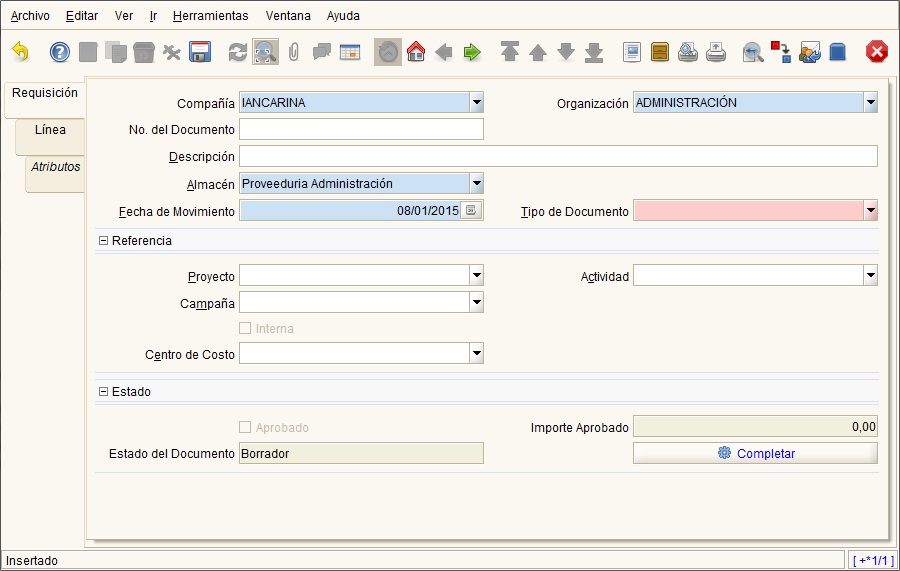Image resolution: width=900 pixels, height=571 pixels.
Task: Open the Ayuda menu
Action: click(343, 16)
